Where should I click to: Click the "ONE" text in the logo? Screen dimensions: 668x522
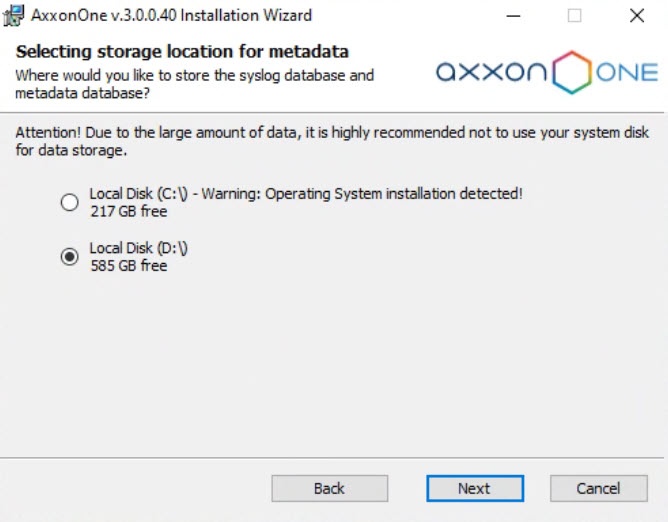[x=627, y=72]
